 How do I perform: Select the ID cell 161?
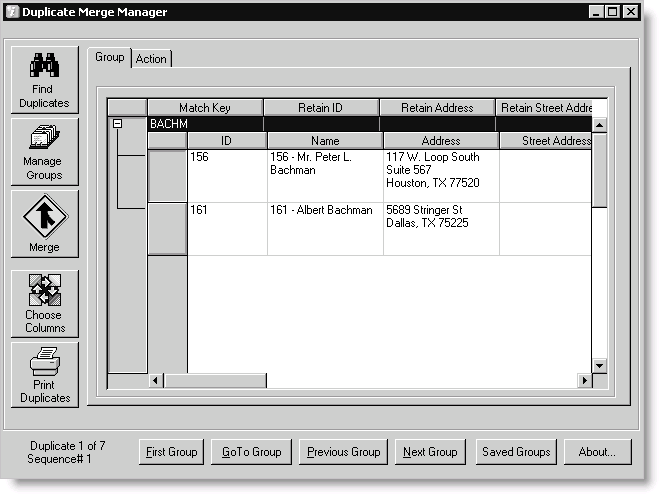click(x=227, y=229)
